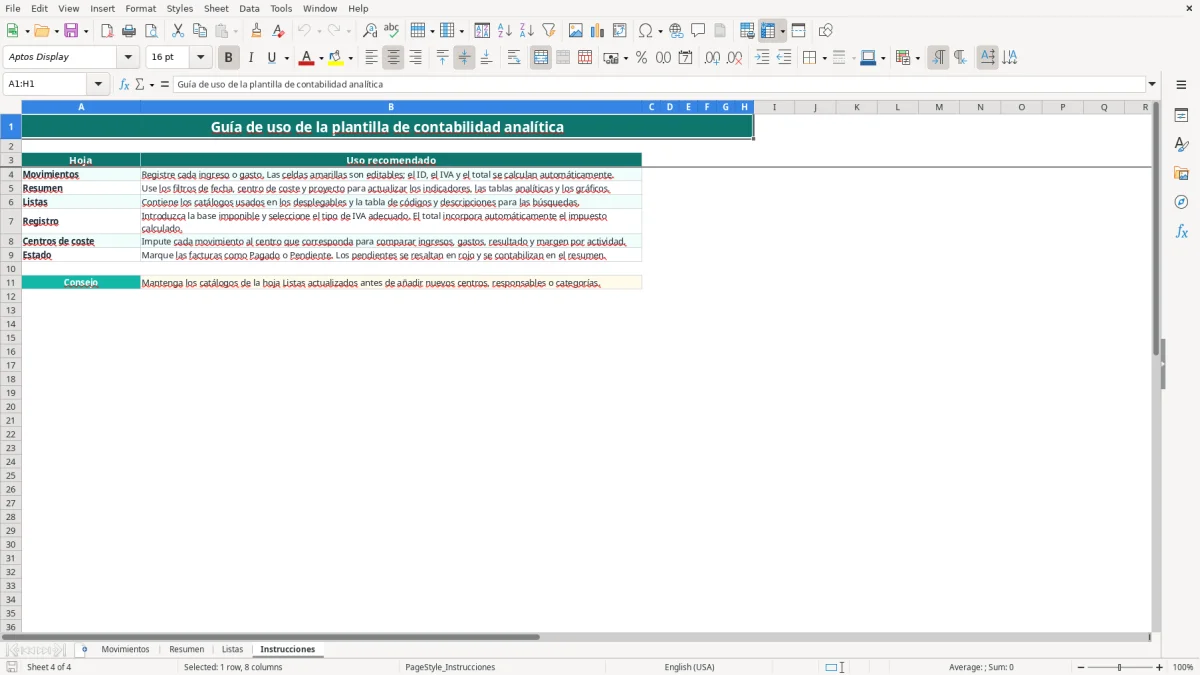Screen dimensions: 1200x675
Task: Switch to the Listas sheet tab
Action: point(232,650)
